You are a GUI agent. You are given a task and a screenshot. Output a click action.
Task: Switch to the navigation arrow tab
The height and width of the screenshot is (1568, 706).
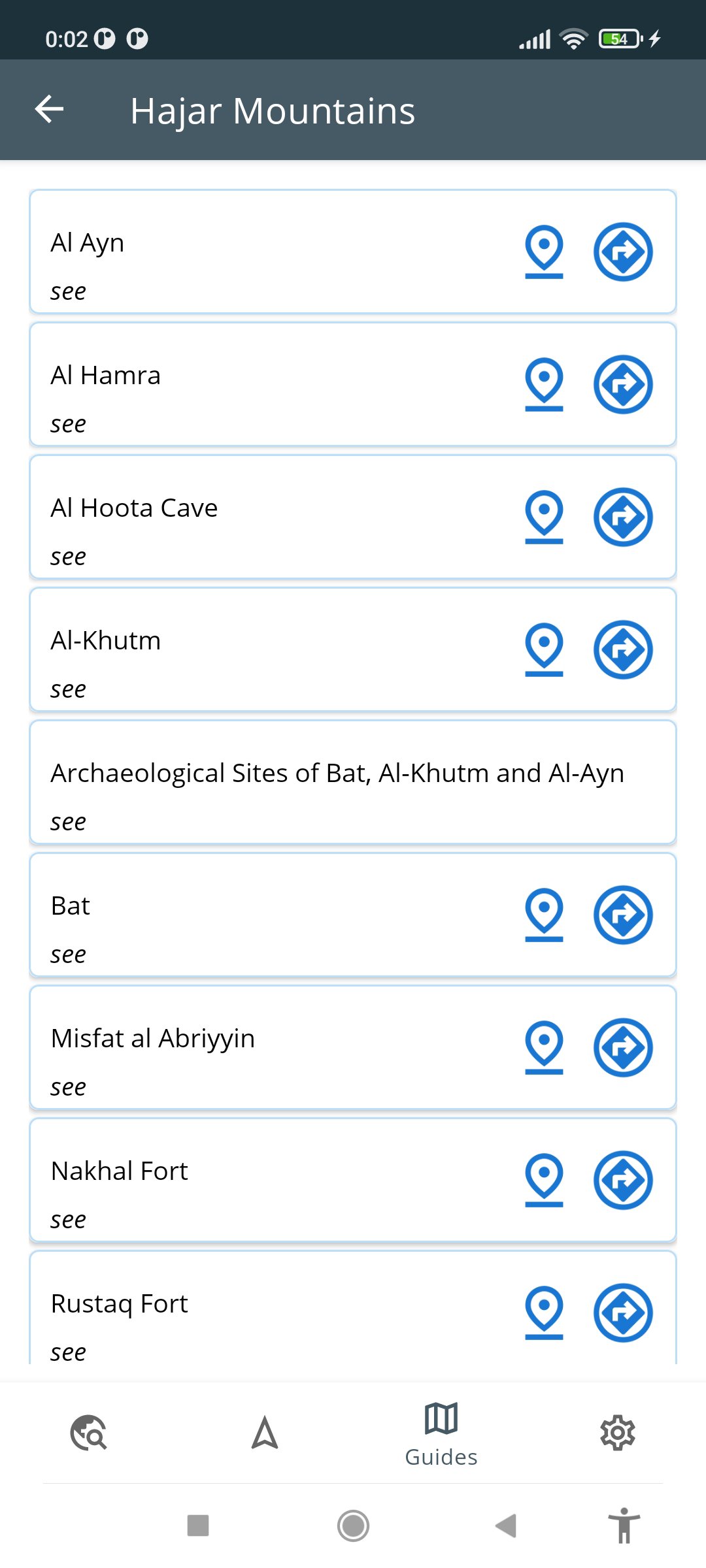265,1433
